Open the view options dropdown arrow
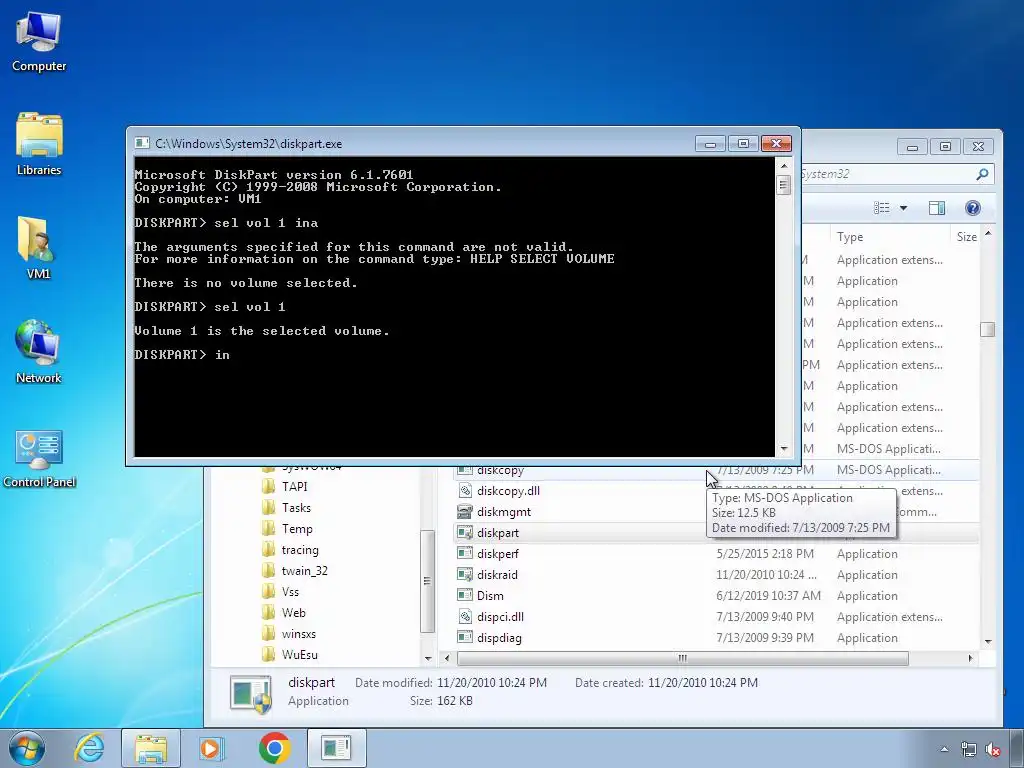Viewport: 1024px width, 768px height. point(903,208)
